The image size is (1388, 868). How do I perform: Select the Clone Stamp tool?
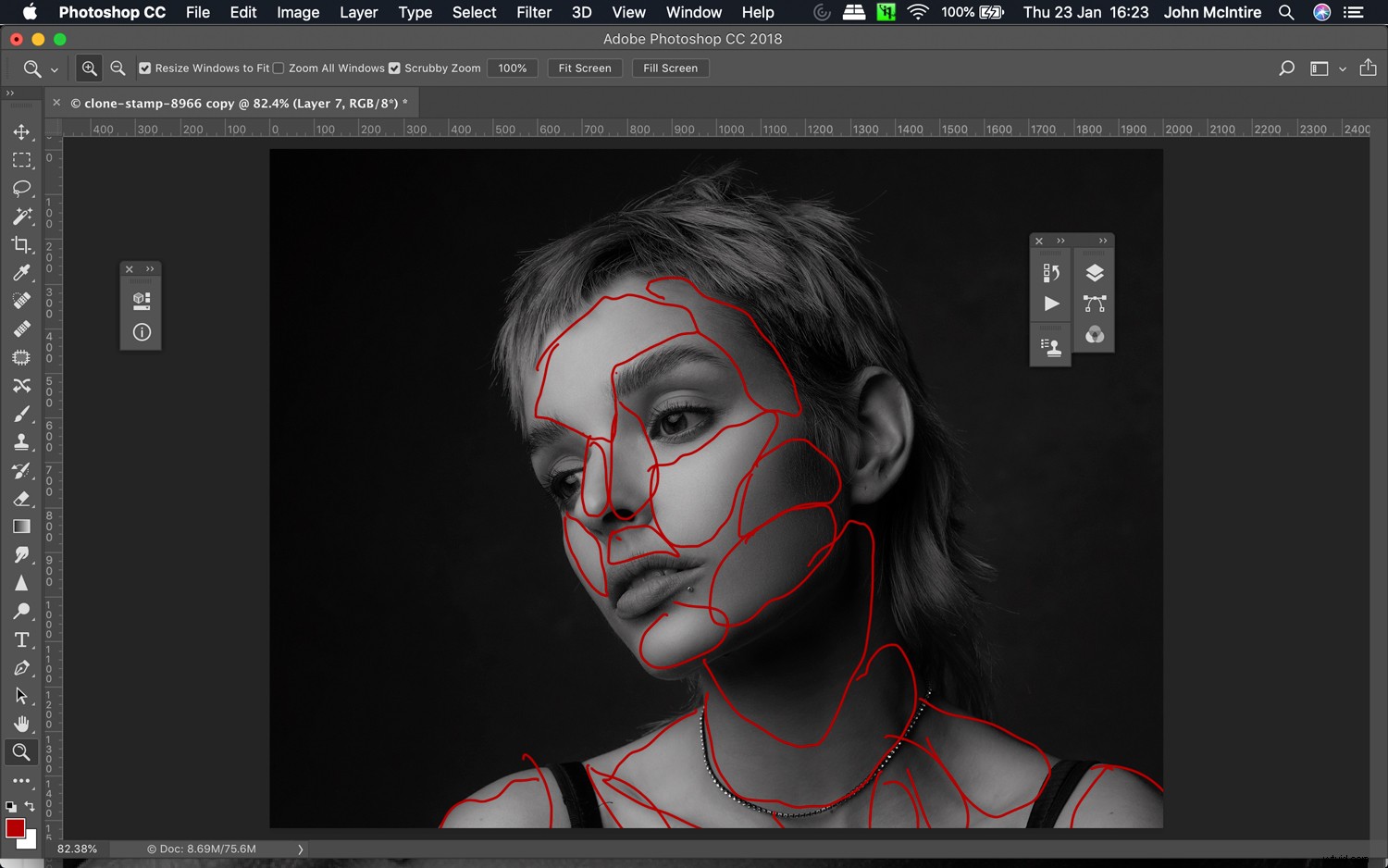click(23, 441)
